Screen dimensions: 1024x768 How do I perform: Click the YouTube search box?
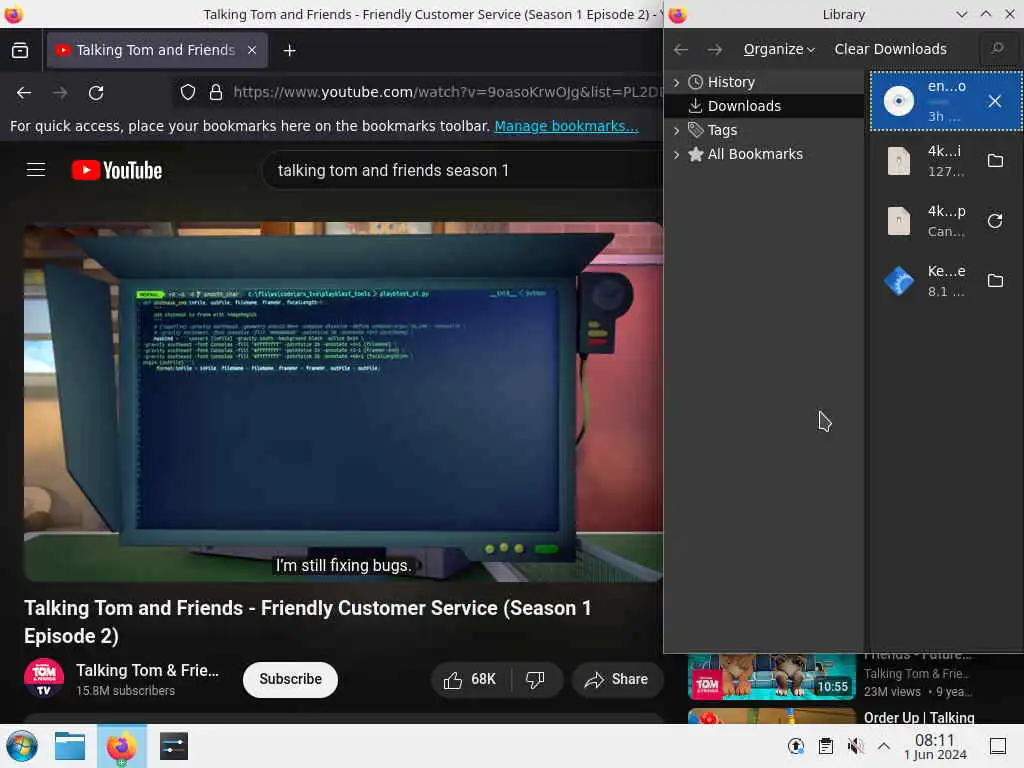[x=462, y=170]
